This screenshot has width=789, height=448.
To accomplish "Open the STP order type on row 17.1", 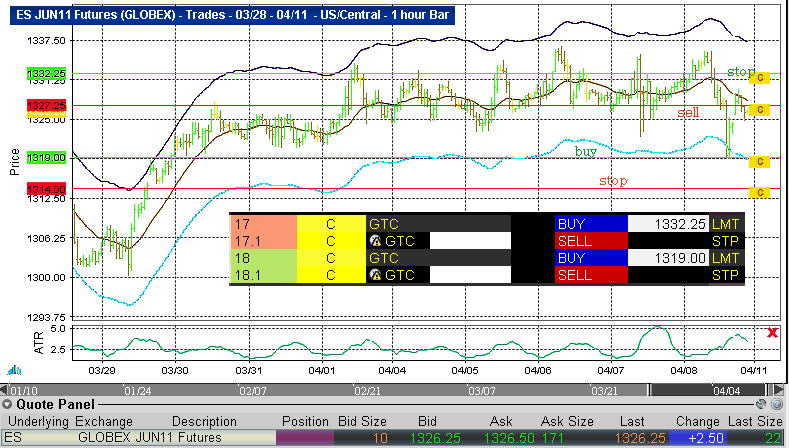I will pos(726,241).
